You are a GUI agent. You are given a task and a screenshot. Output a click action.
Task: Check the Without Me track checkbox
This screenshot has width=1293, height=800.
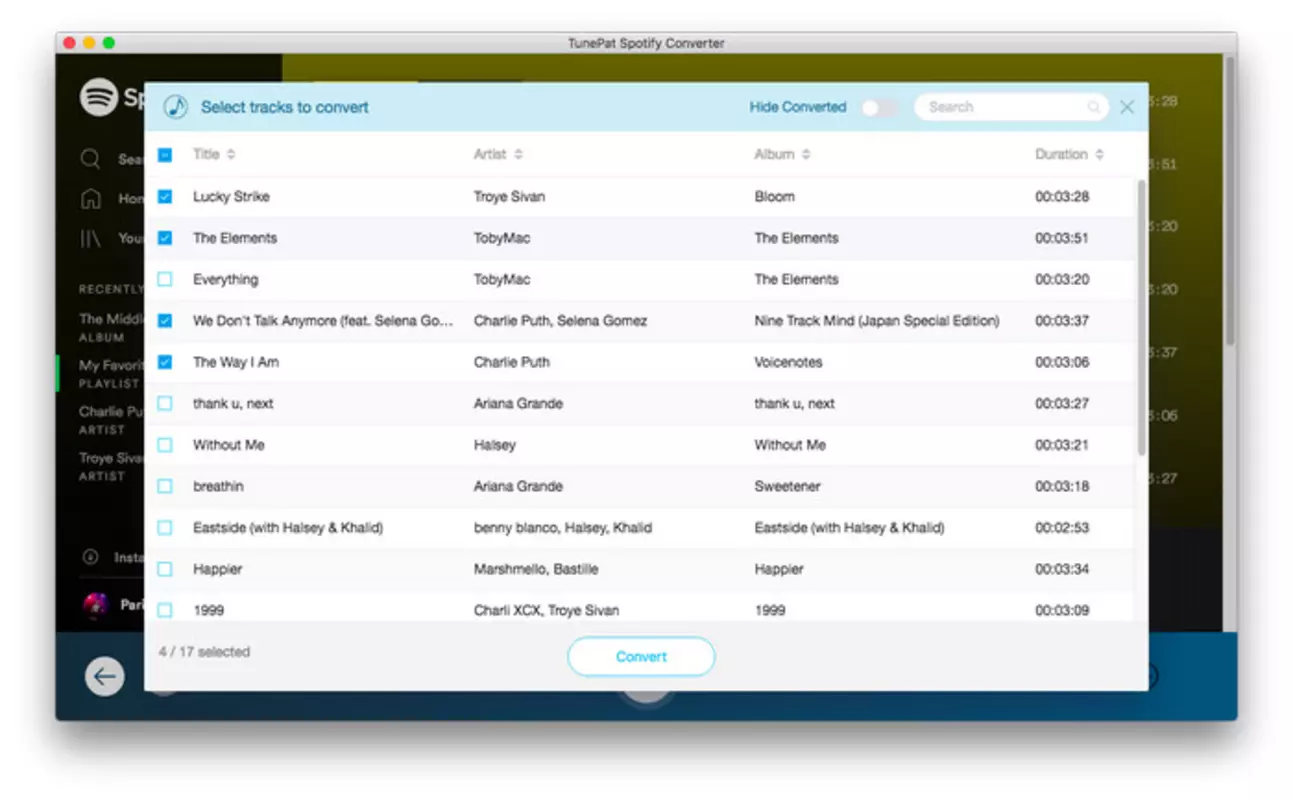coord(165,445)
